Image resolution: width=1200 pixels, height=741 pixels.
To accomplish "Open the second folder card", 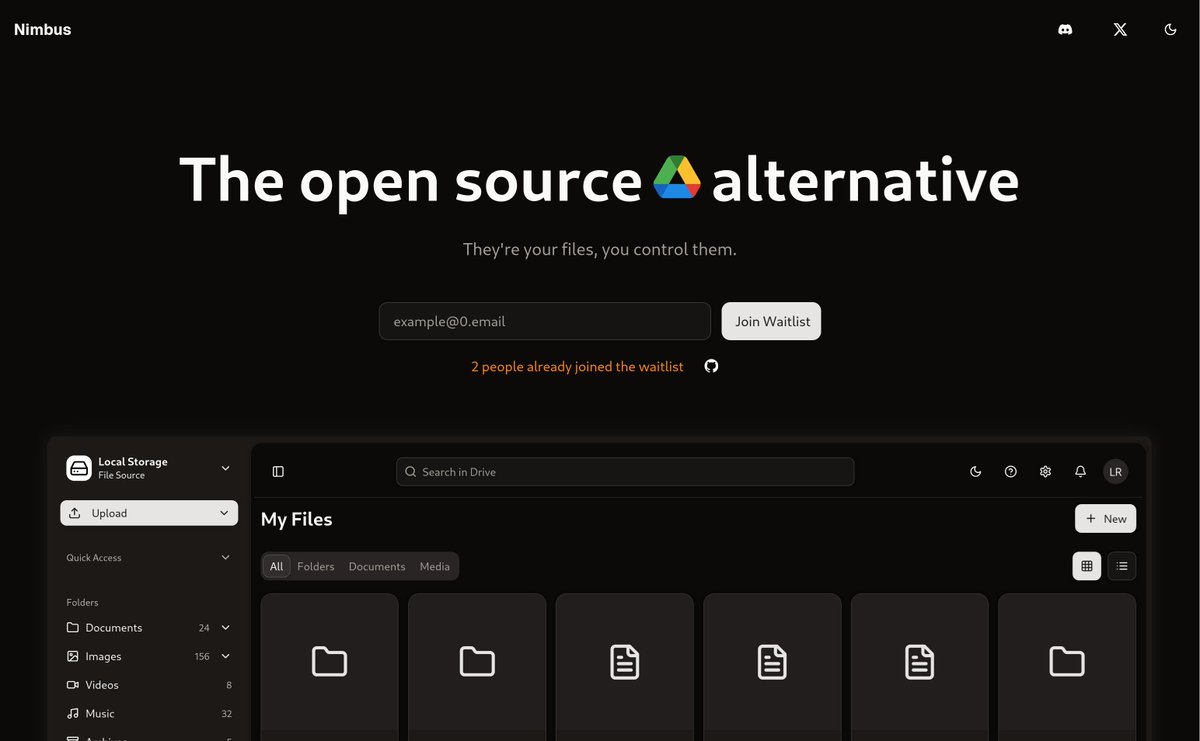I will tap(477, 667).
